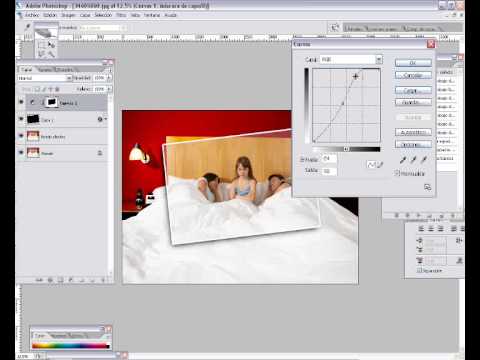
Task: Select the white point eyedropper in Curves
Action: [x=424, y=160]
